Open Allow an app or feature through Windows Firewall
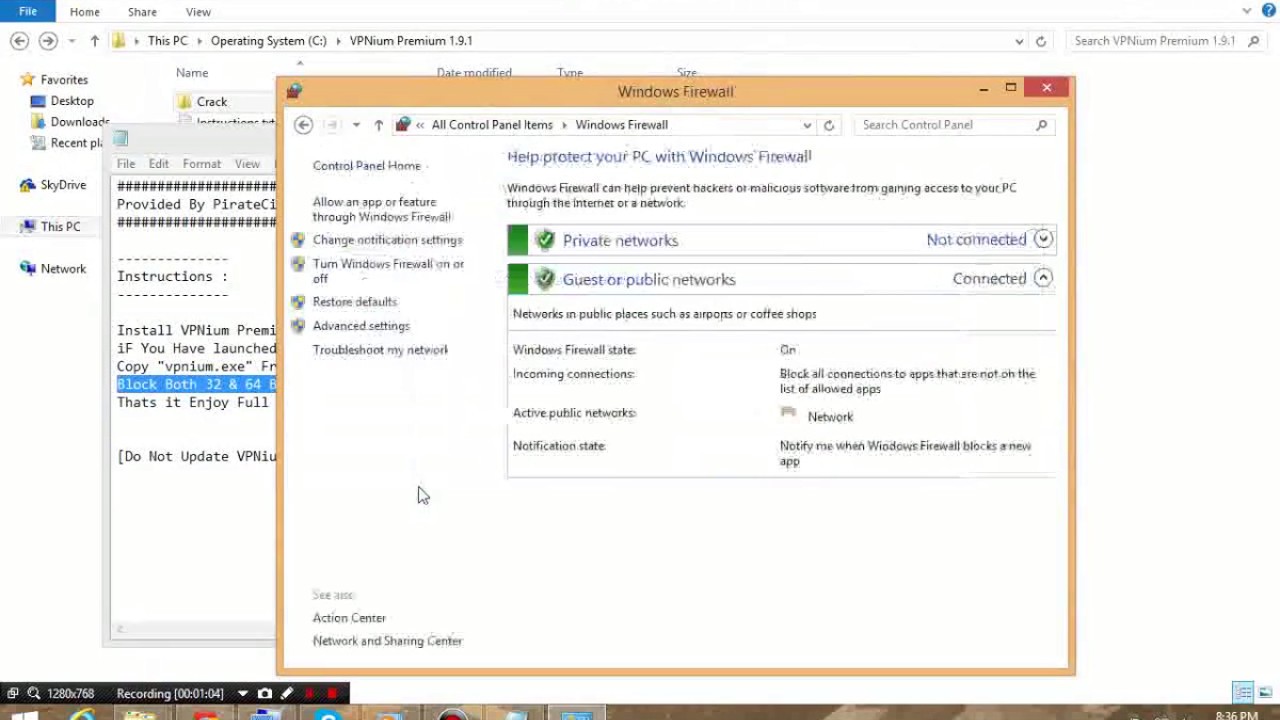Image resolution: width=1280 pixels, height=720 pixels. (x=382, y=209)
